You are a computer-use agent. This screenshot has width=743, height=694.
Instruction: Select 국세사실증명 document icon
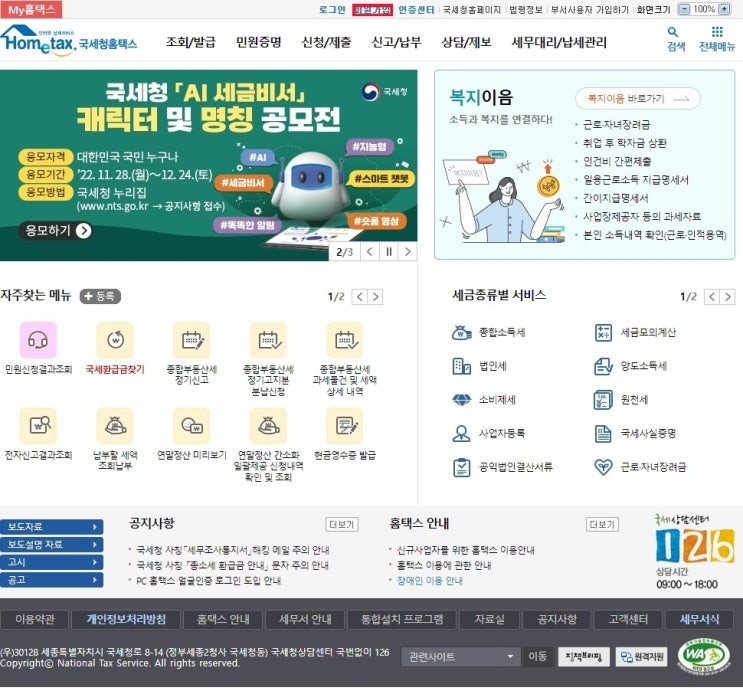pos(603,433)
